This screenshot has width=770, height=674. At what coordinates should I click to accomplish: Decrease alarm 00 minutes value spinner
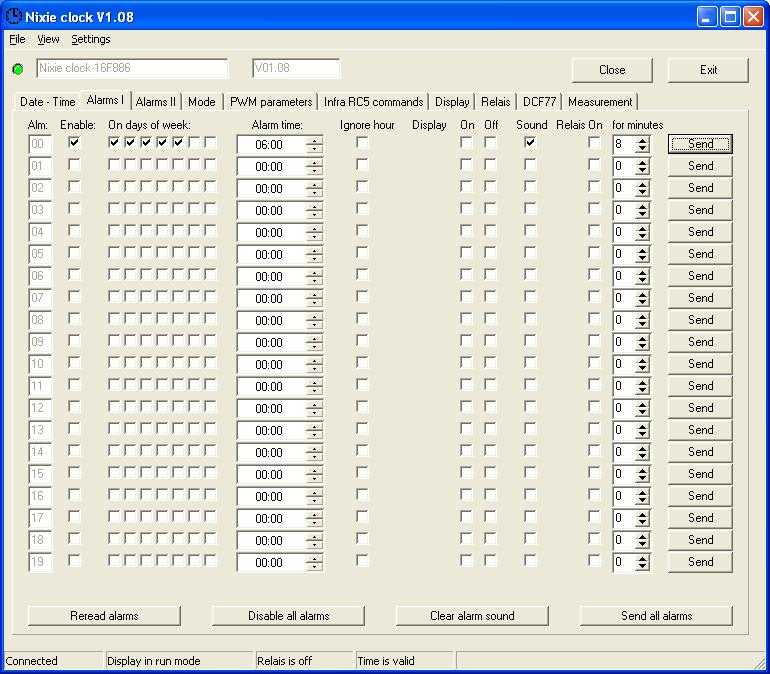642,149
